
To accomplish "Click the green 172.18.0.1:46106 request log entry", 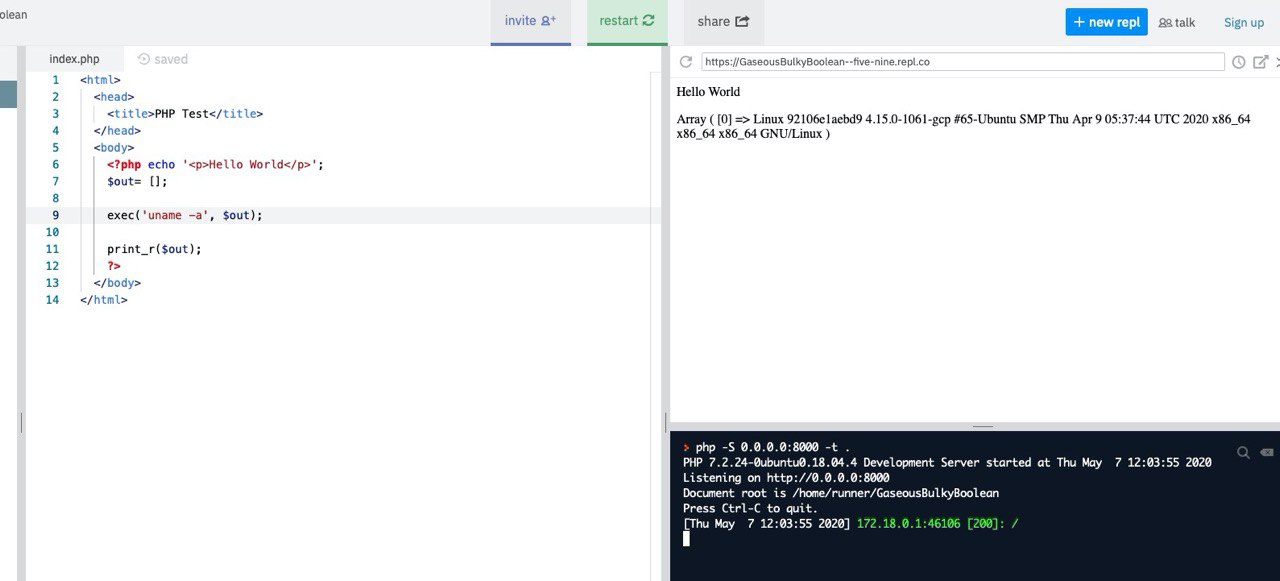I will tap(937, 523).
